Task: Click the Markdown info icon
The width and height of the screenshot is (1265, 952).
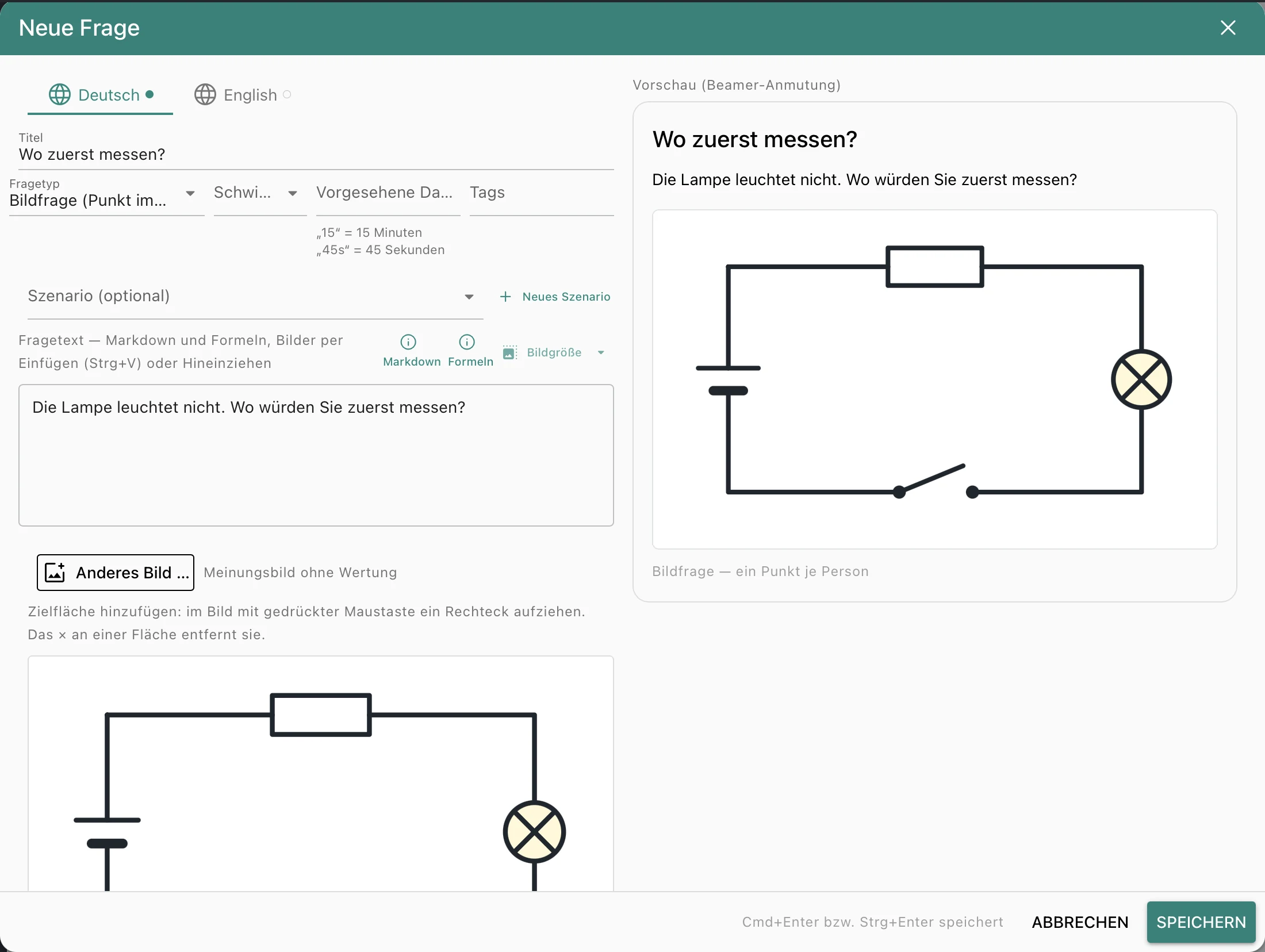Action: [408, 342]
